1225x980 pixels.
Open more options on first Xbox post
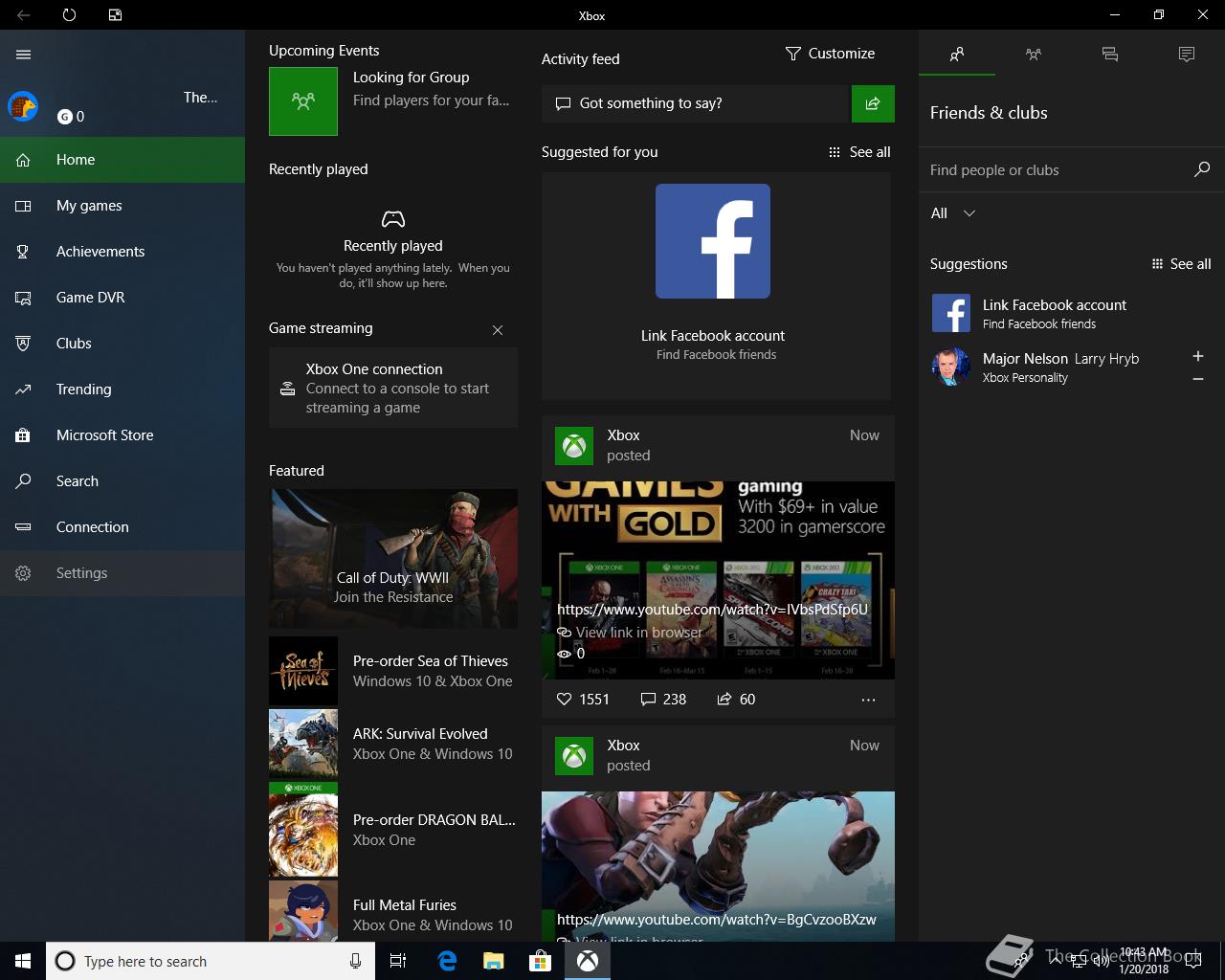[x=868, y=700]
